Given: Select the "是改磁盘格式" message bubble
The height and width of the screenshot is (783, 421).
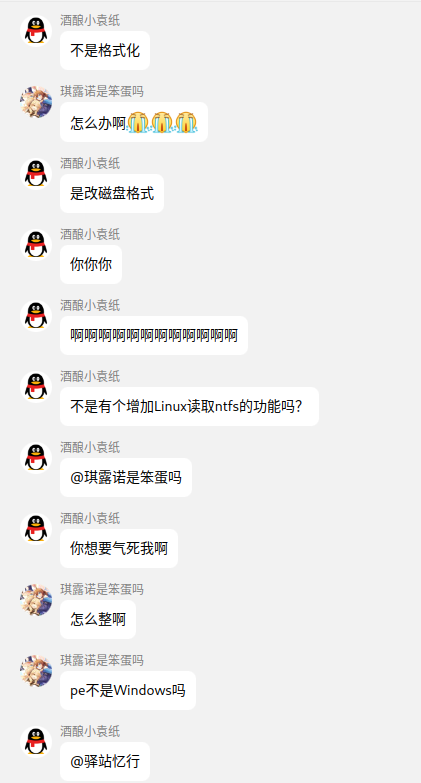Looking at the screenshot, I should 112,193.
